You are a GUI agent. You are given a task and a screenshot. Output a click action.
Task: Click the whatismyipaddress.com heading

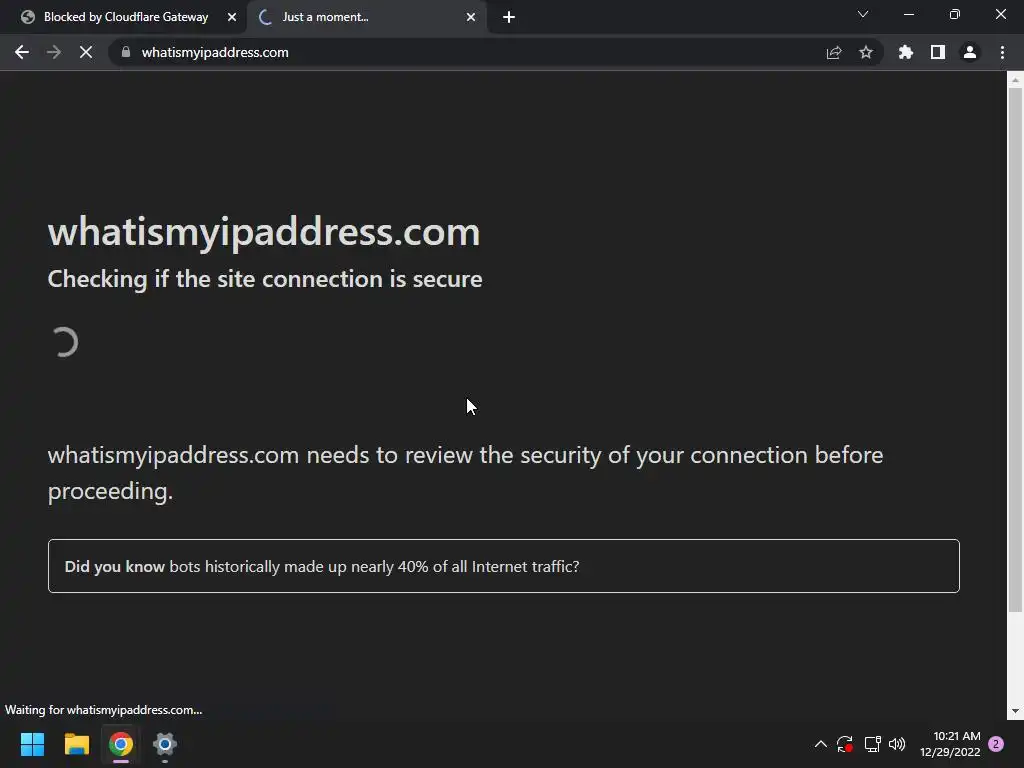[264, 232]
